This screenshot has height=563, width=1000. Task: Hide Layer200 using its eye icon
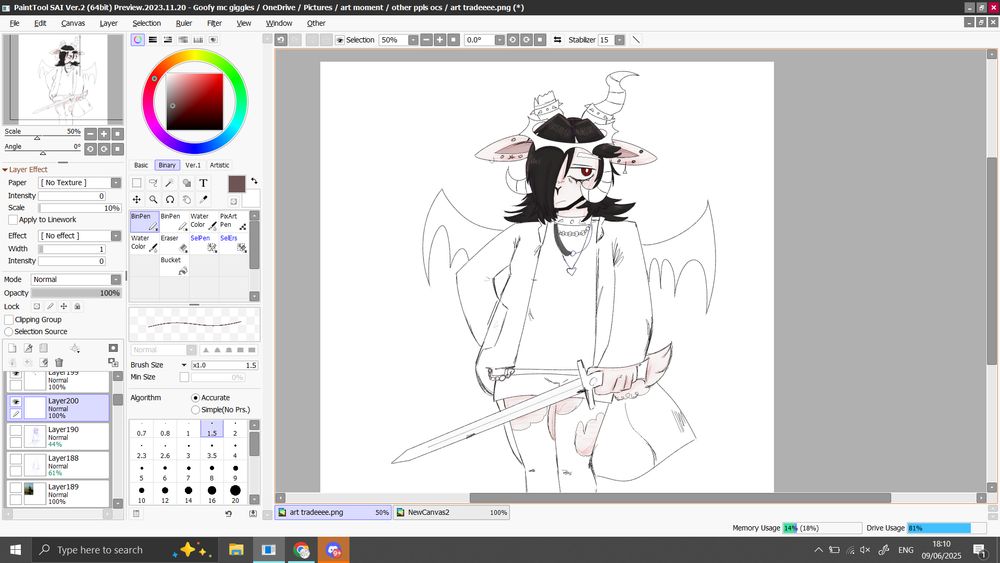click(16, 402)
